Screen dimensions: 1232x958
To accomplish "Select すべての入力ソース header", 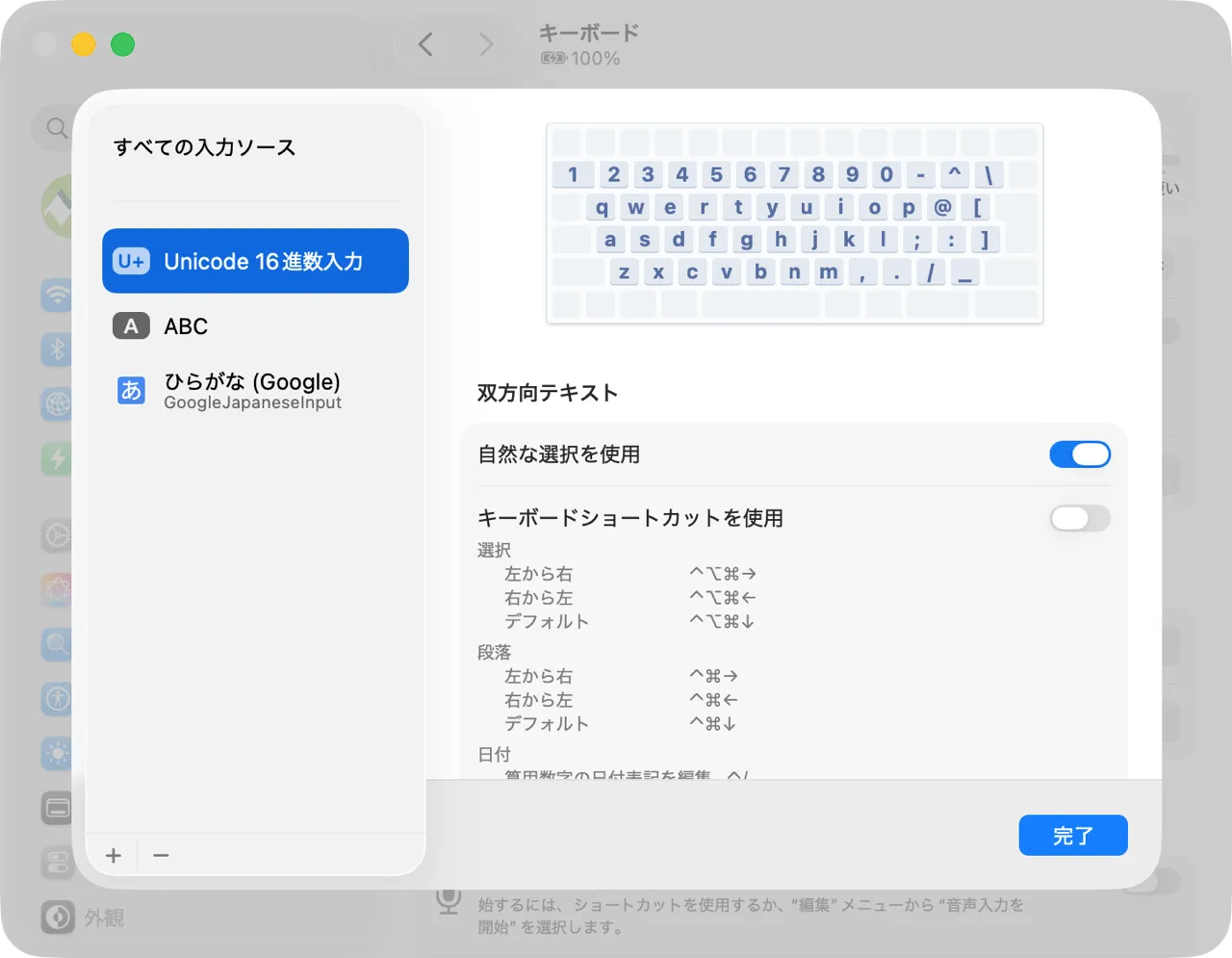I will click(x=204, y=146).
